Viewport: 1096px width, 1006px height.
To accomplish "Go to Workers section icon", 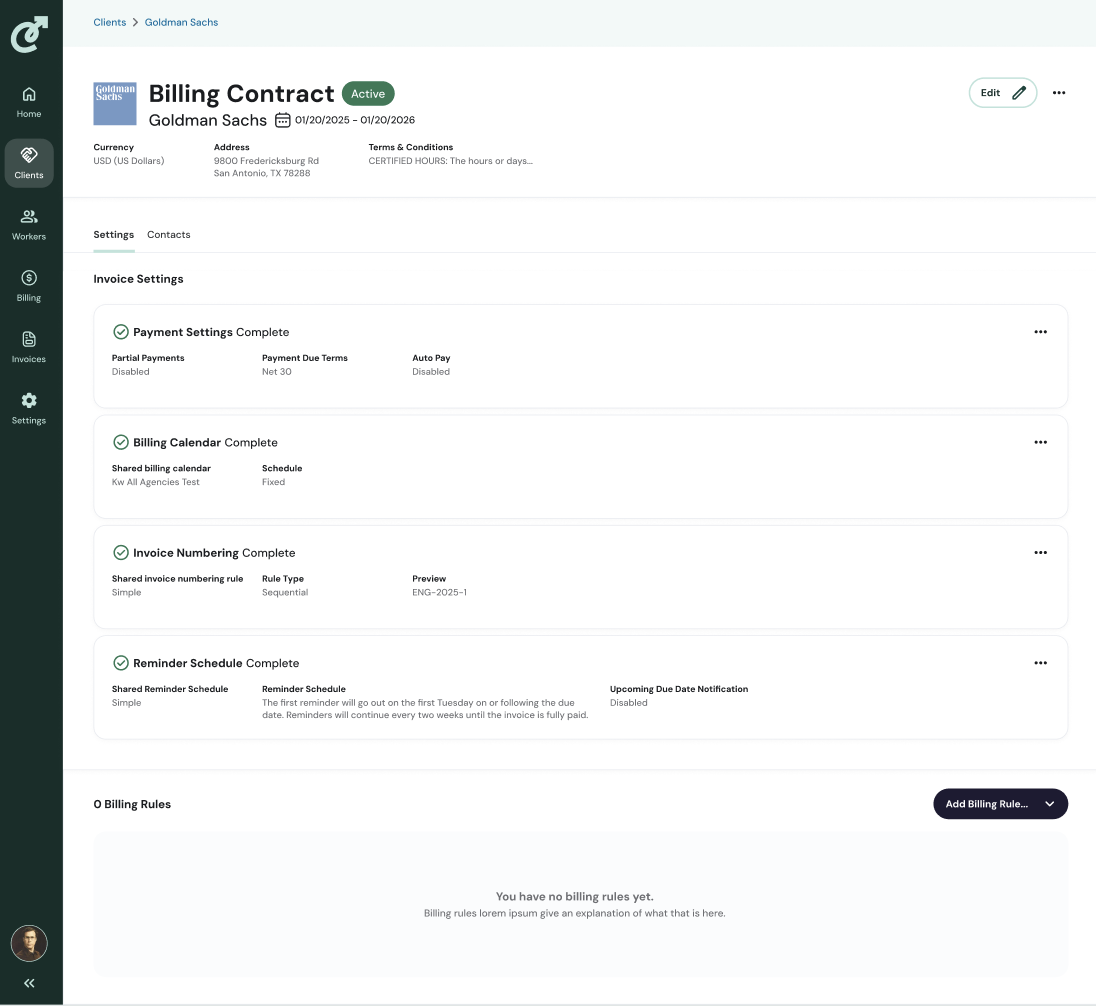I will coord(29,216).
